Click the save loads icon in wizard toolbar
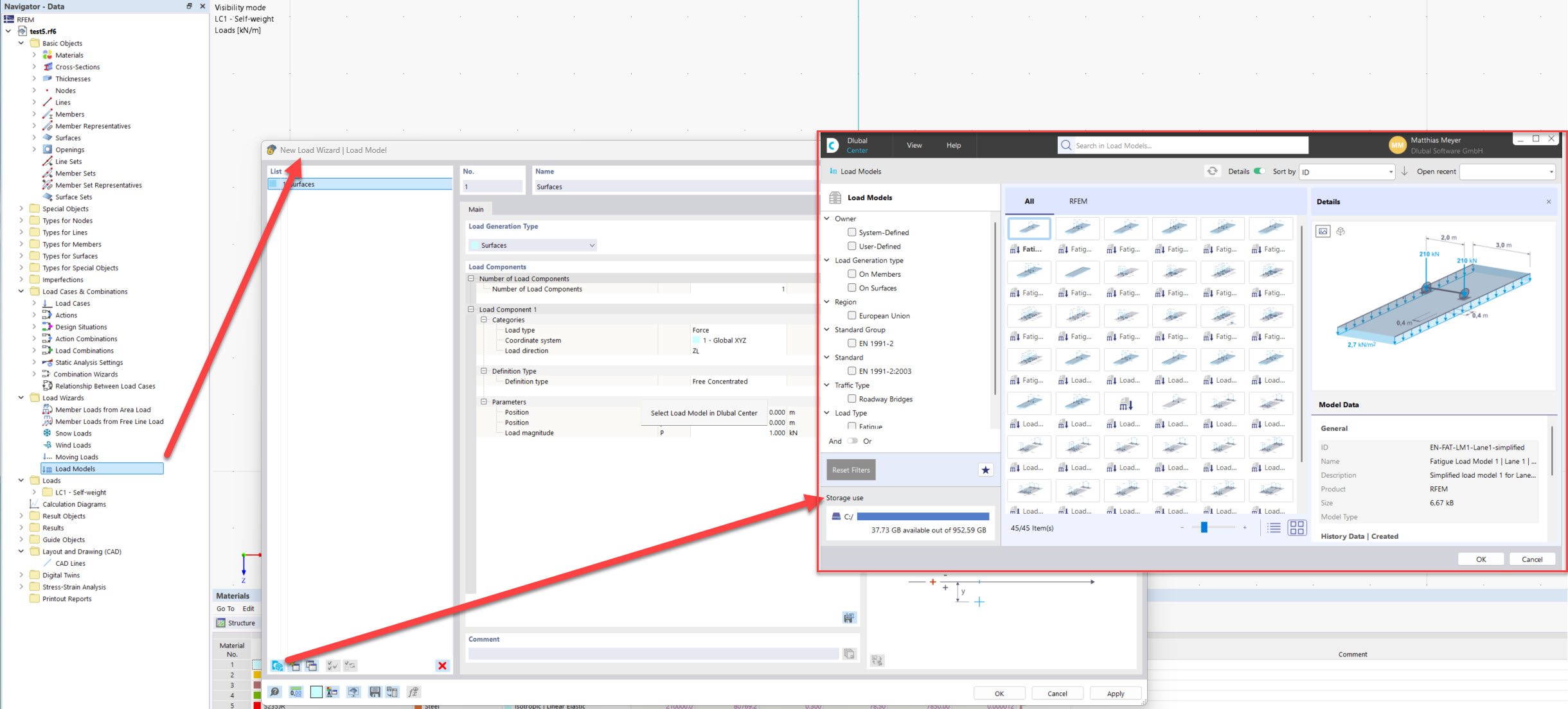The image size is (1568, 709). pyautogui.click(x=375, y=692)
